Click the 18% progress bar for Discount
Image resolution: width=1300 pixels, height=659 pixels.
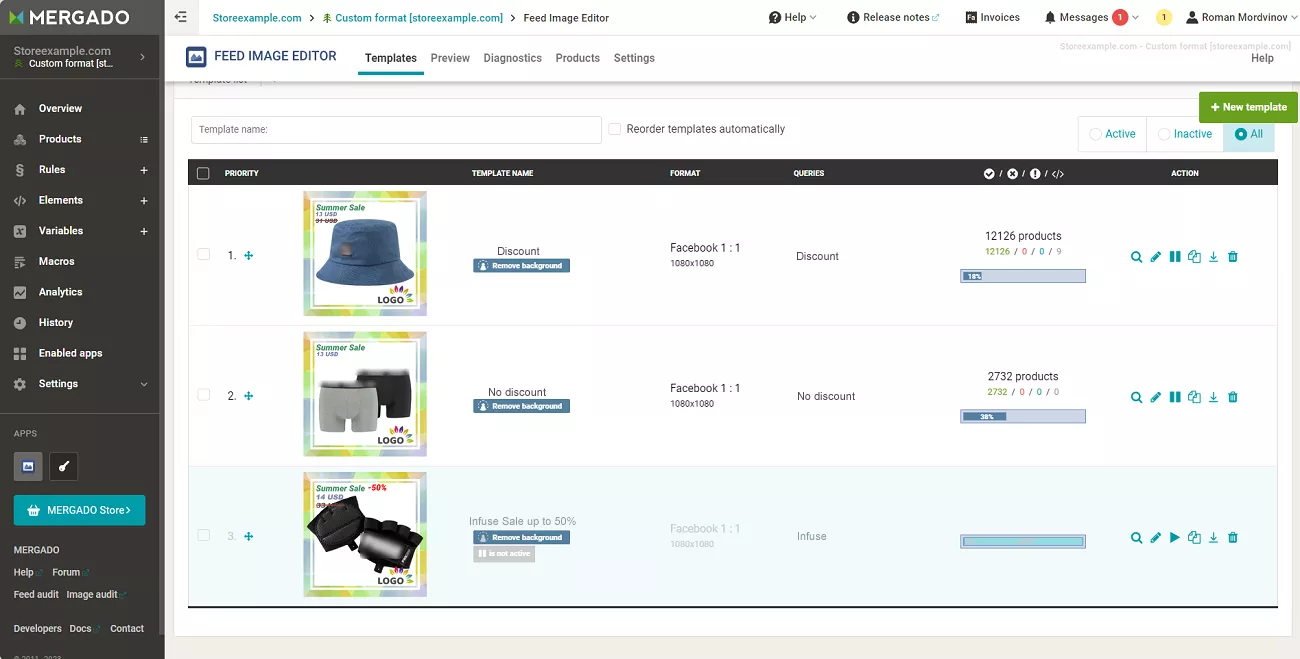coord(1023,276)
